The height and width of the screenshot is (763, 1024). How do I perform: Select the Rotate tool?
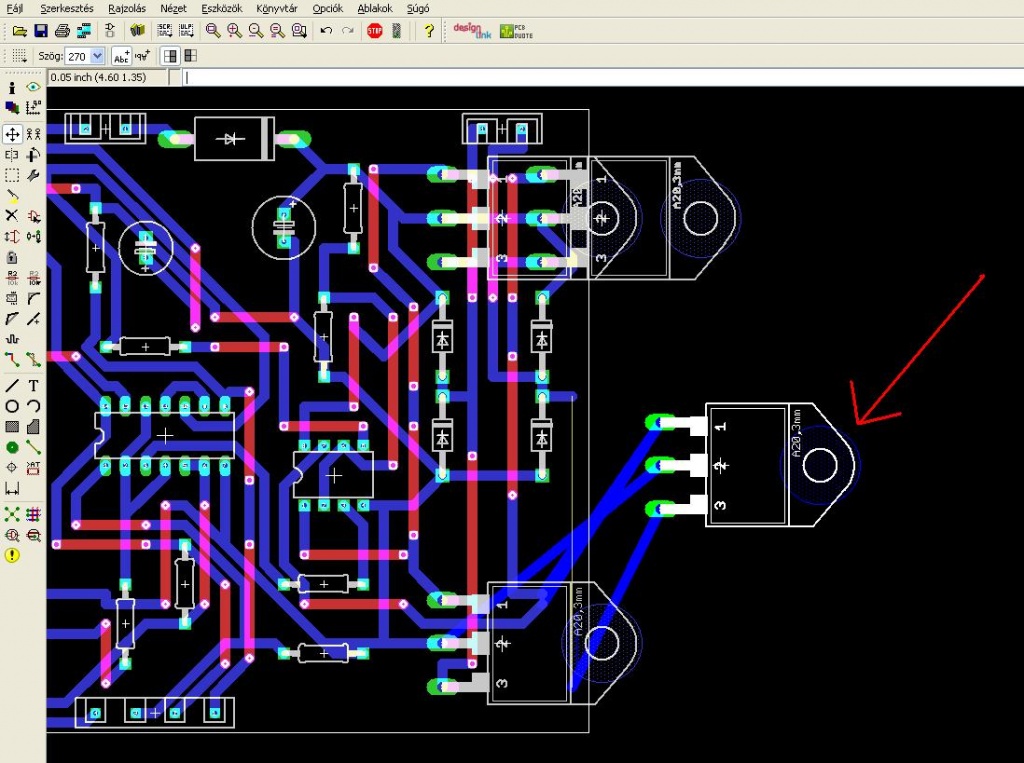[33, 155]
